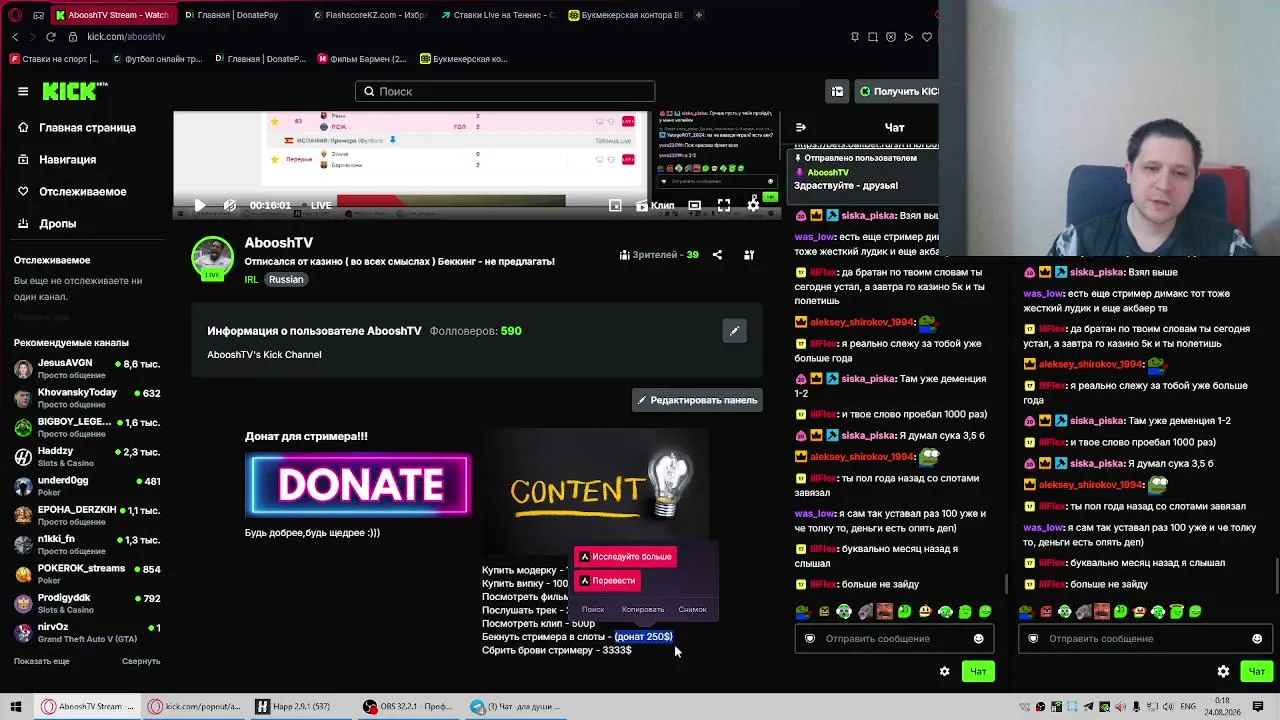Screen dimensions: 1280x720
Task: Open the Kick hamburger menu
Action: click(x=23, y=91)
